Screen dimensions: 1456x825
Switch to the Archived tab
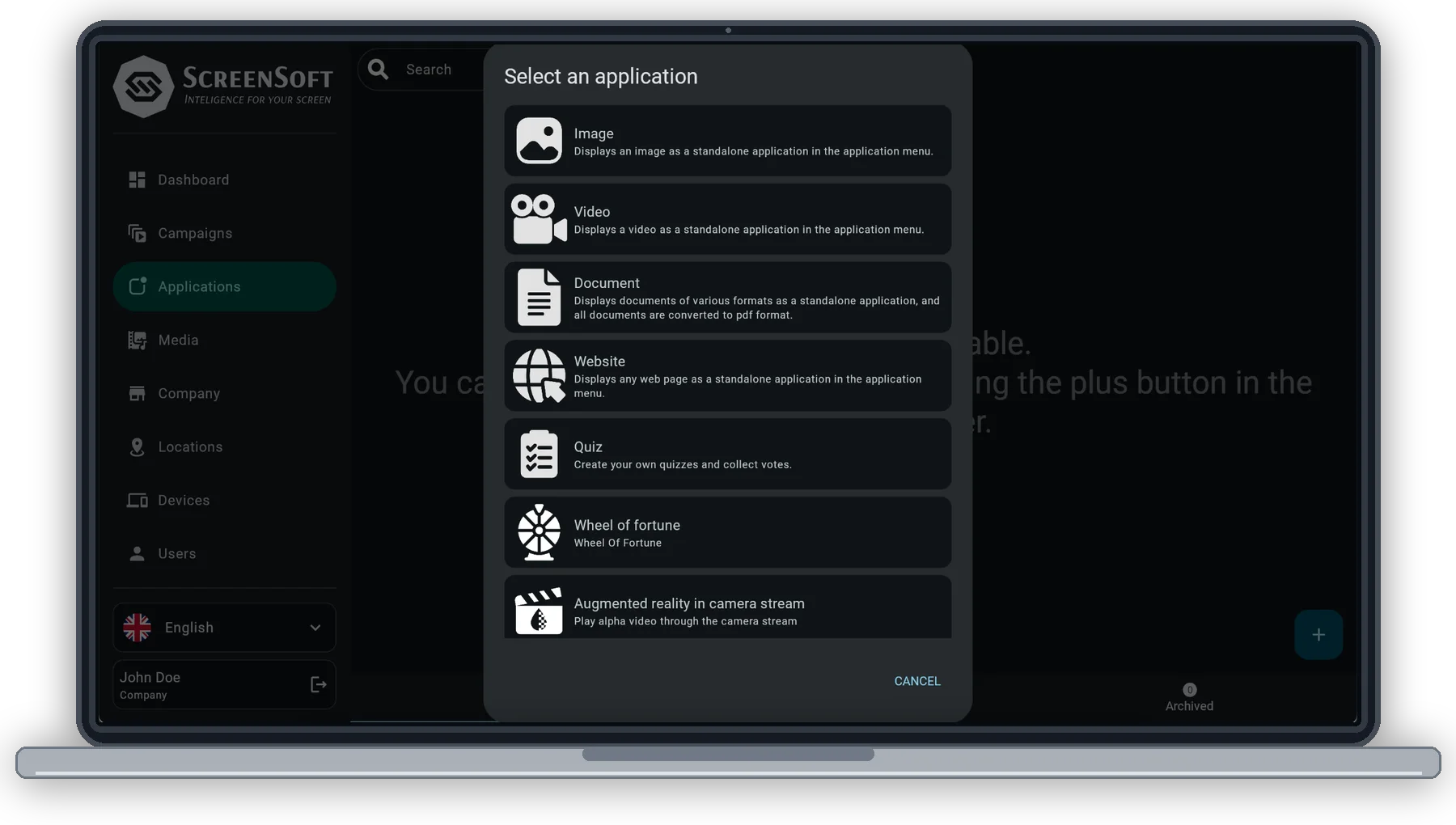tap(1189, 698)
